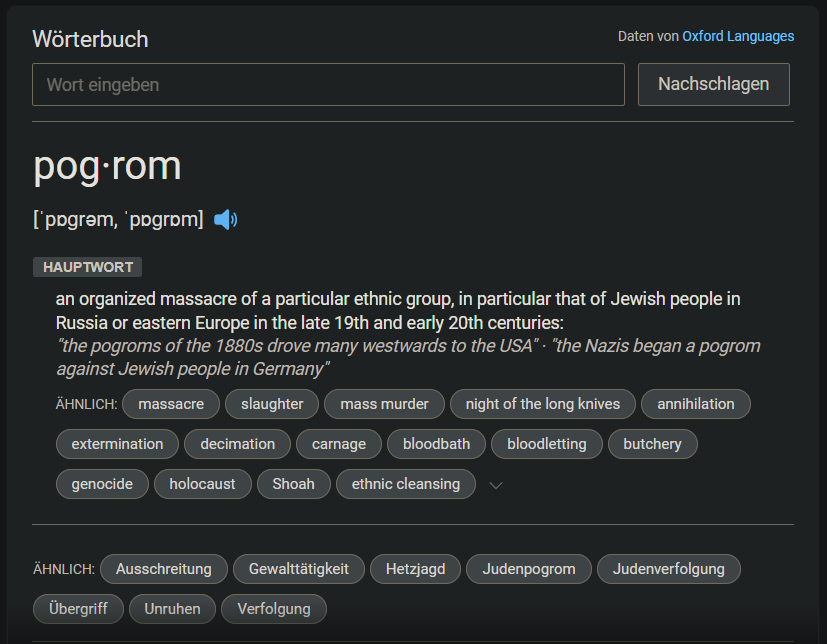Click the 'Übergriff' similar word chip
Image resolution: width=827 pixels, height=644 pixels.
click(78, 608)
